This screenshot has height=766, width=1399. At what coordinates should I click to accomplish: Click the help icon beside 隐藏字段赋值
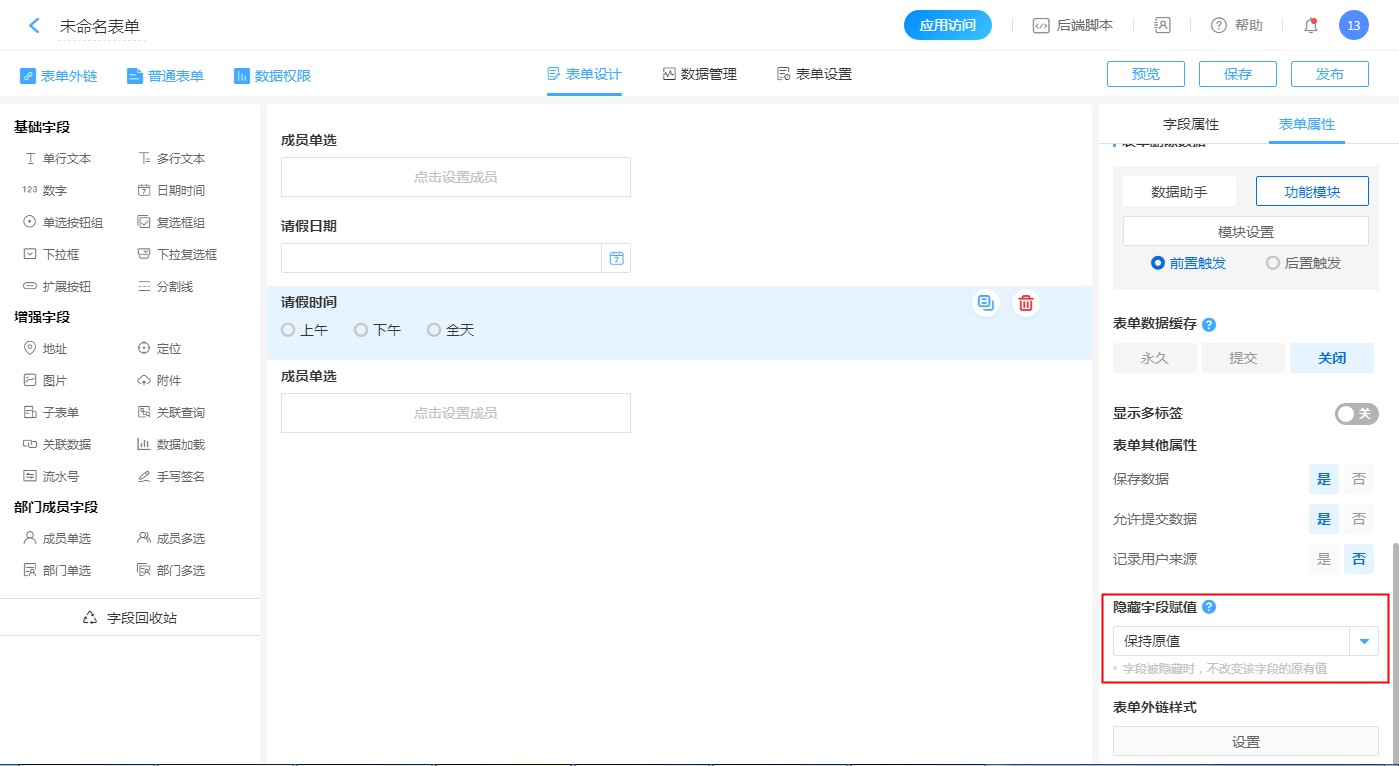click(1209, 607)
